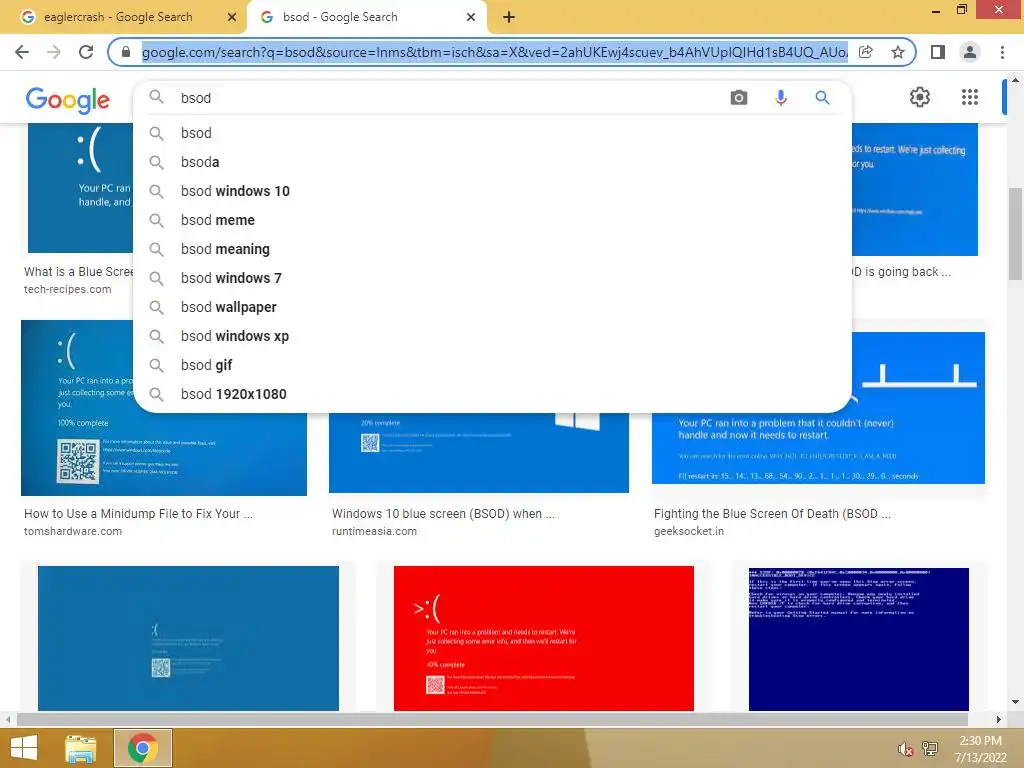The height and width of the screenshot is (768, 1024).
Task: Submit search with the blue magnifier icon
Action: click(x=822, y=98)
